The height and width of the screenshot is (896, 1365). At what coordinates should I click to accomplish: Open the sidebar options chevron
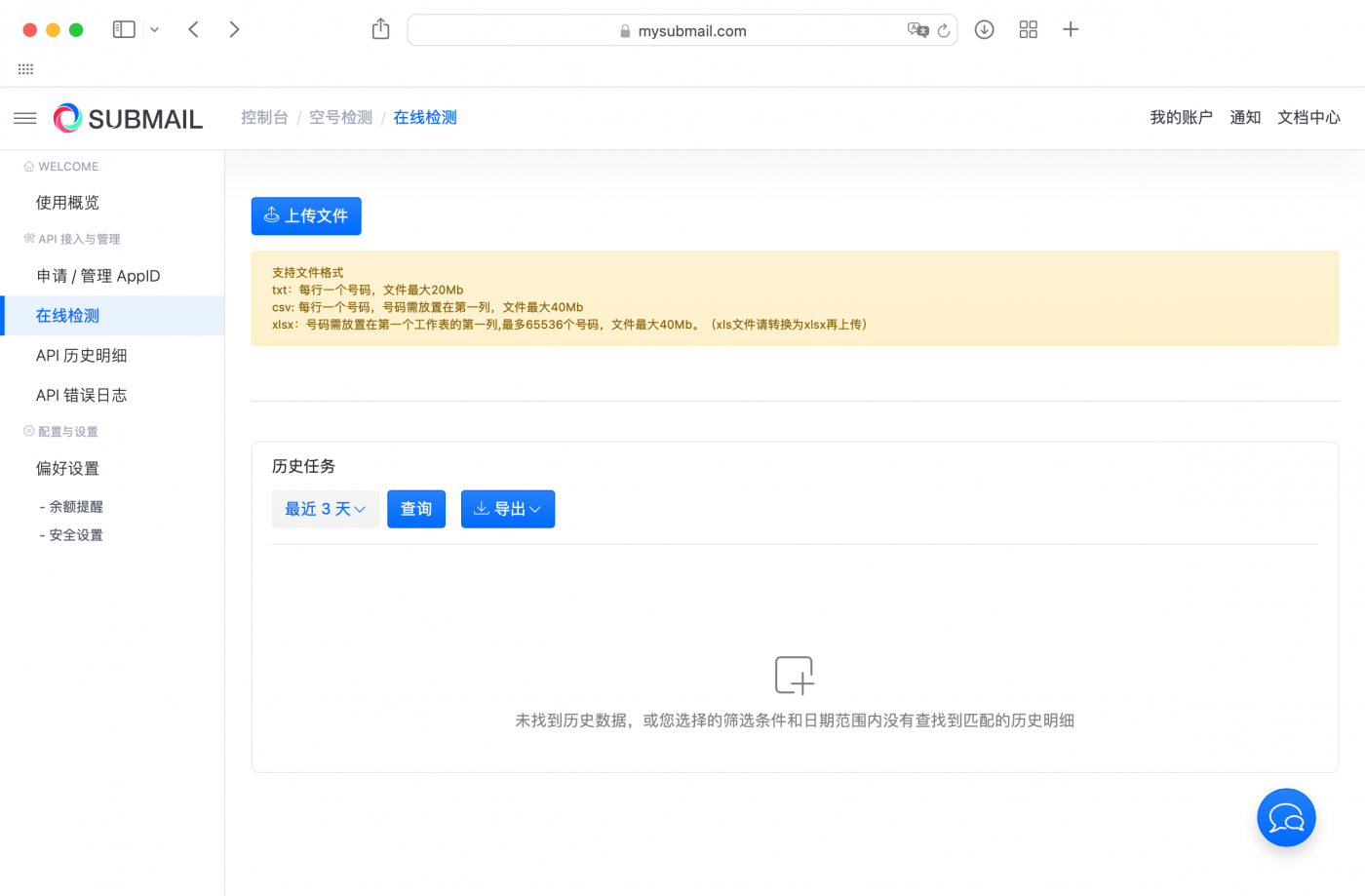coord(154,30)
